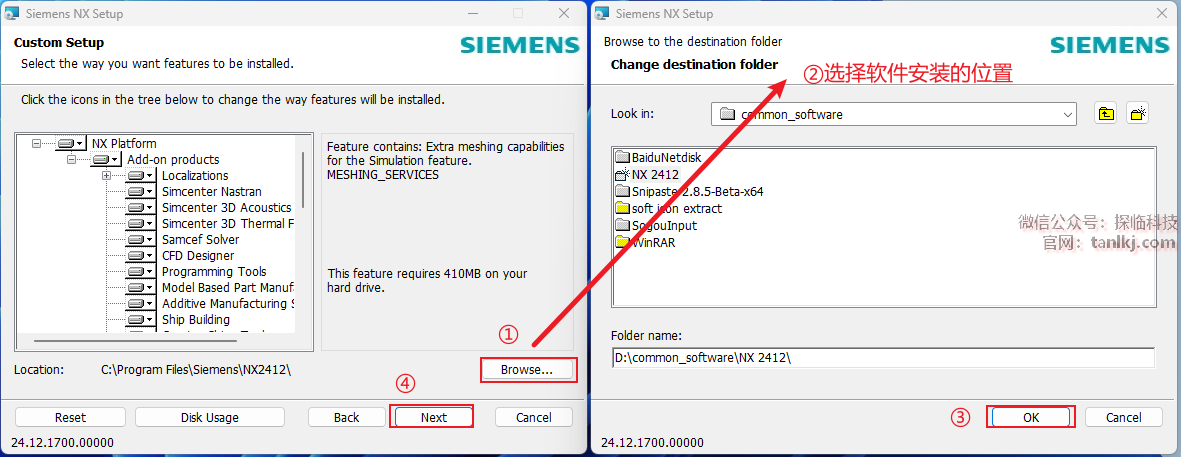Collapse the Add-on products node

[x=71, y=160]
